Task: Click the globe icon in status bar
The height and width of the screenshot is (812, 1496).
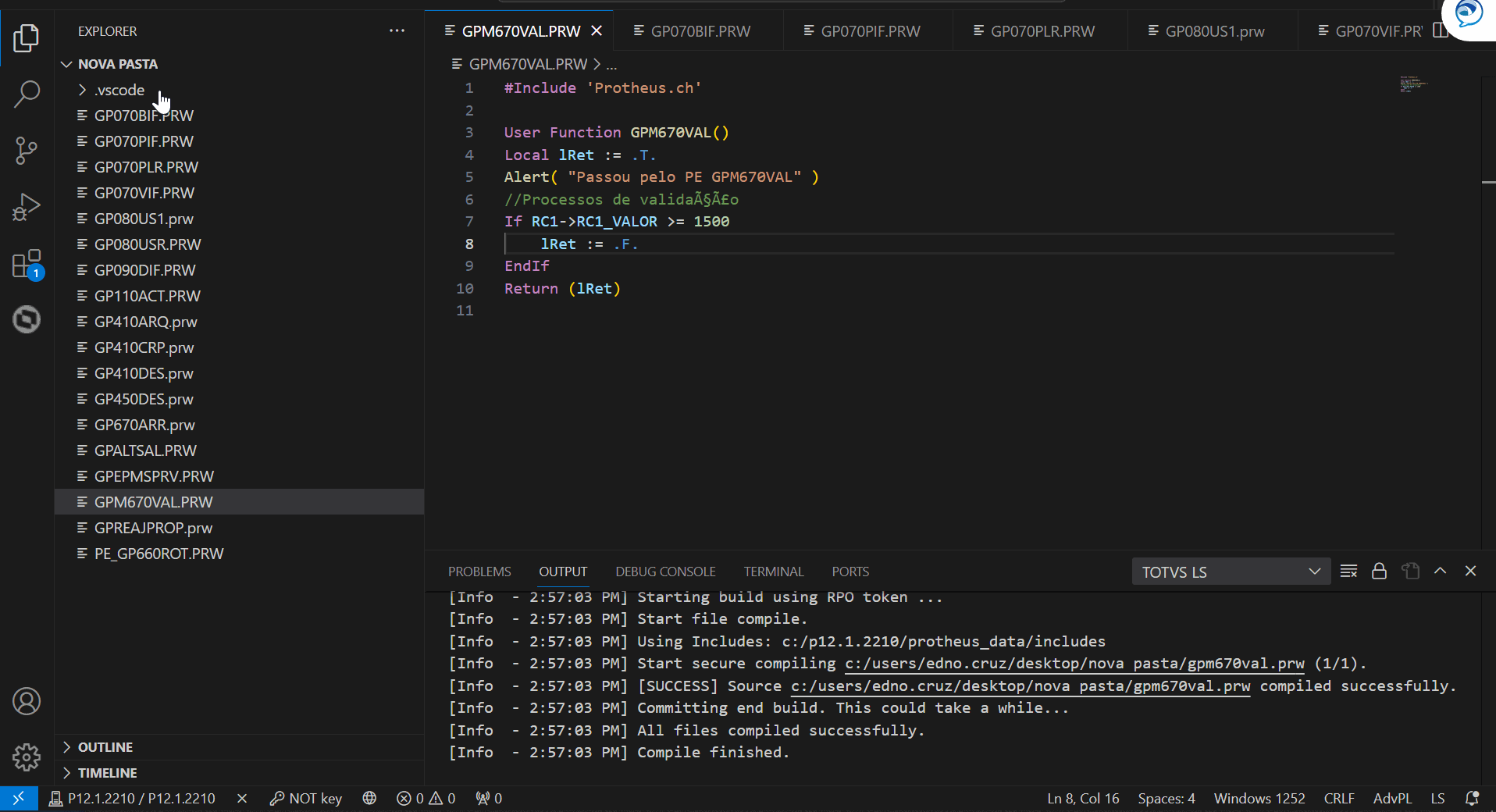Action: pyautogui.click(x=369, y=798)
